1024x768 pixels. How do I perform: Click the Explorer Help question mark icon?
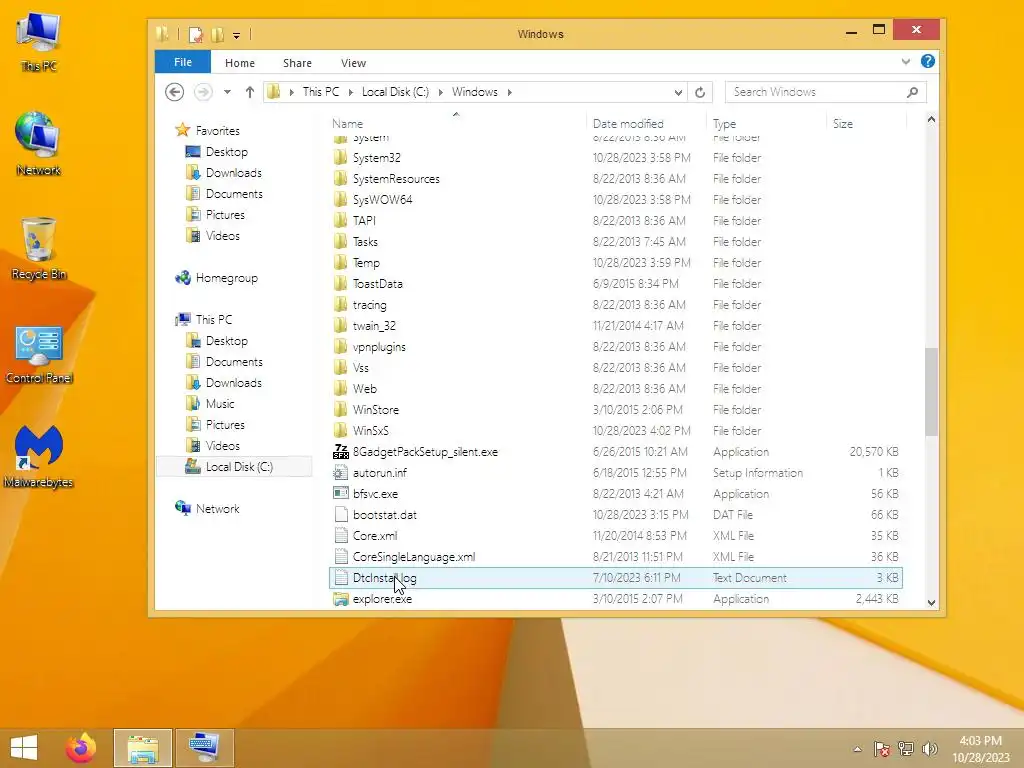click(928, 61)
